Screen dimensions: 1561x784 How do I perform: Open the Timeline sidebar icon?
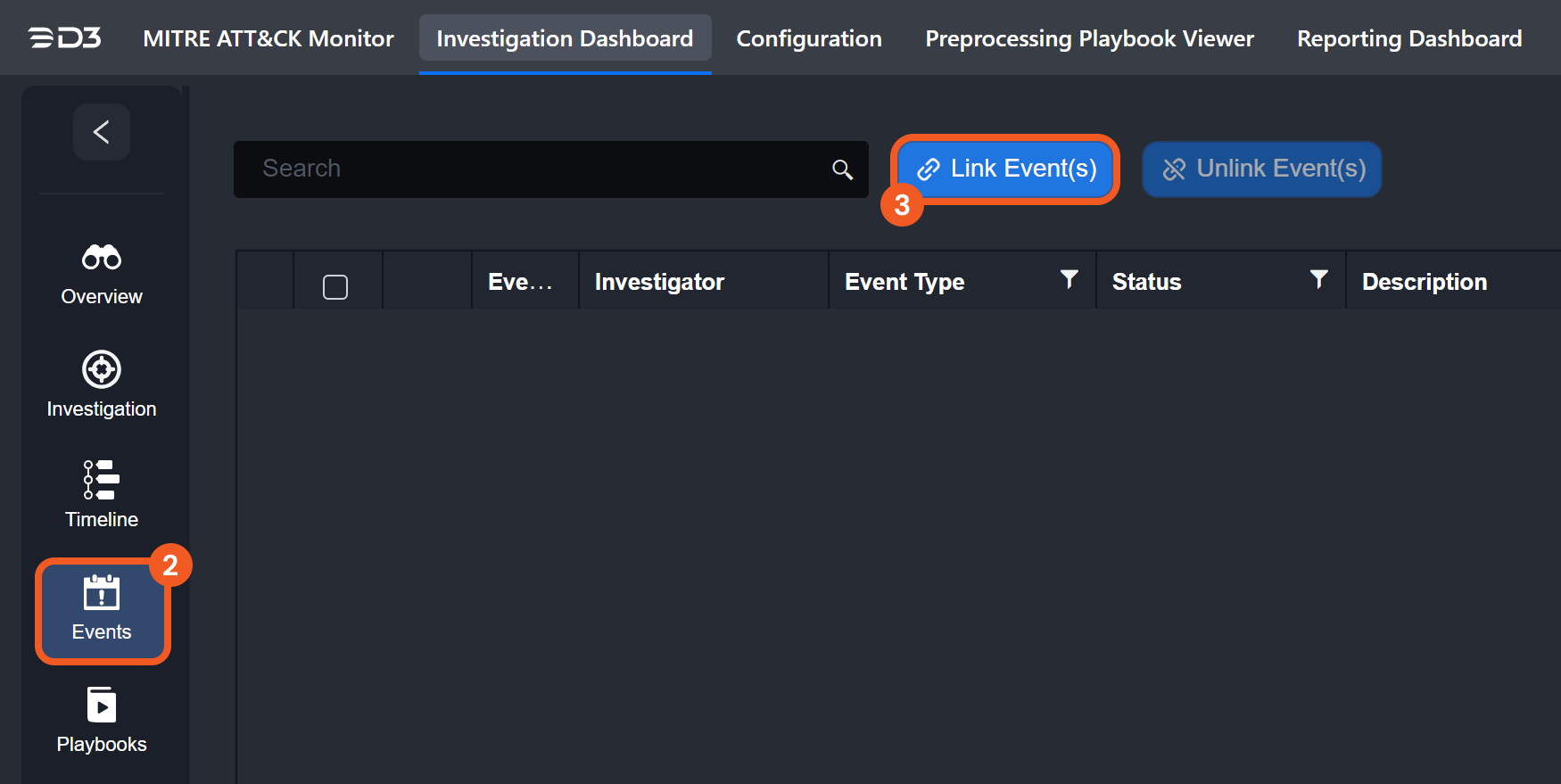coord(102,480)
